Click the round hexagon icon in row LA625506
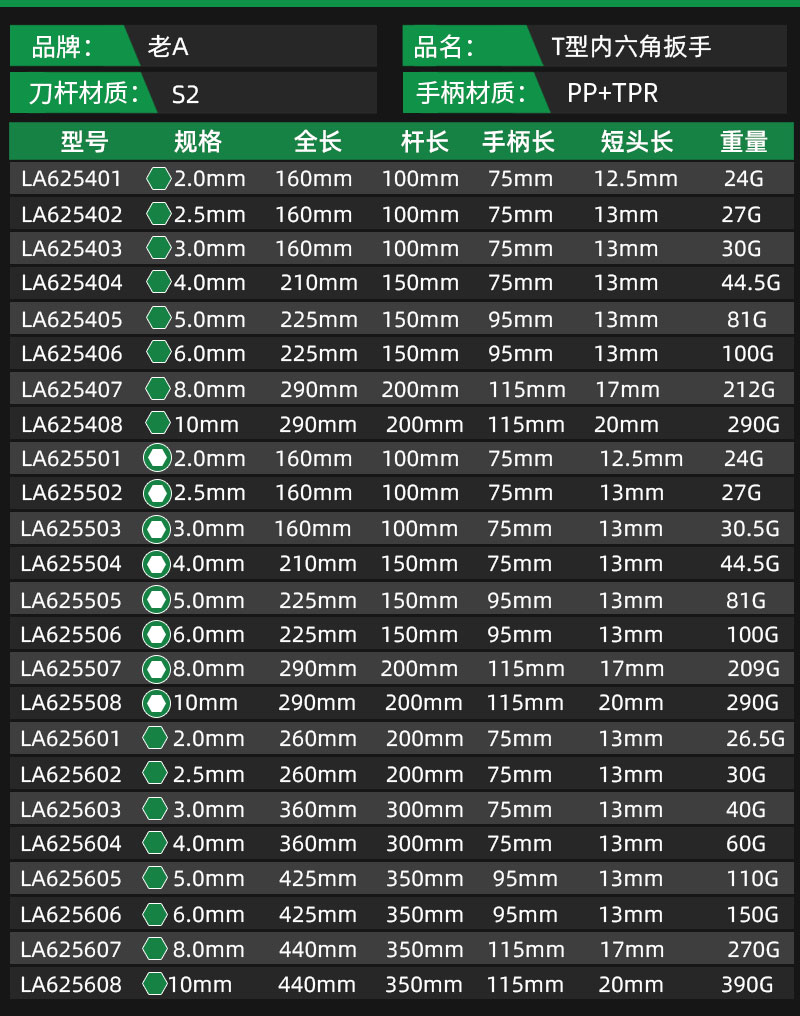 (x=156, y=634)
